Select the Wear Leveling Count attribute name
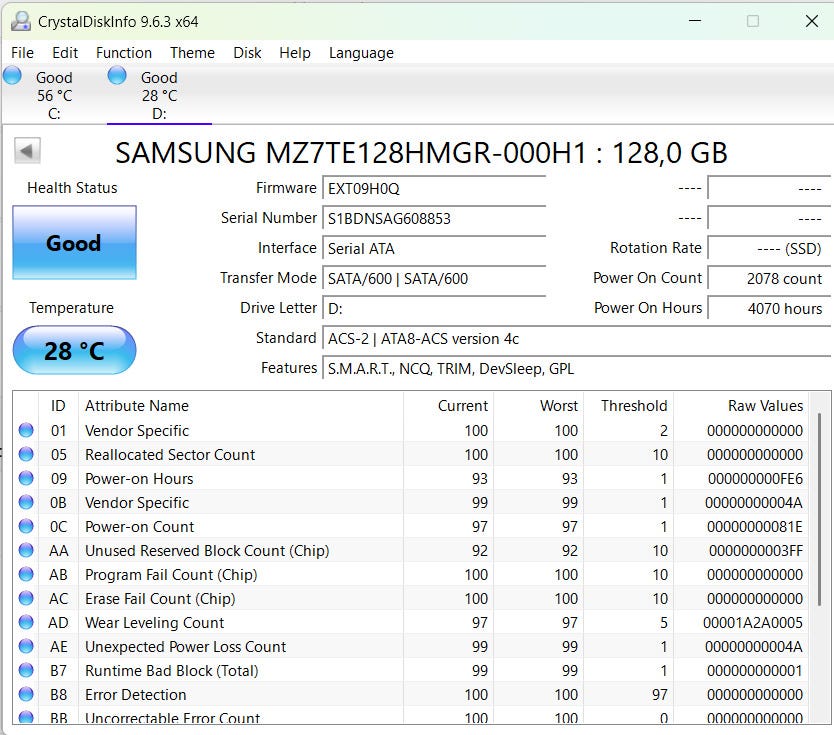Screen dimensions: 834x735 coord(155,623)
